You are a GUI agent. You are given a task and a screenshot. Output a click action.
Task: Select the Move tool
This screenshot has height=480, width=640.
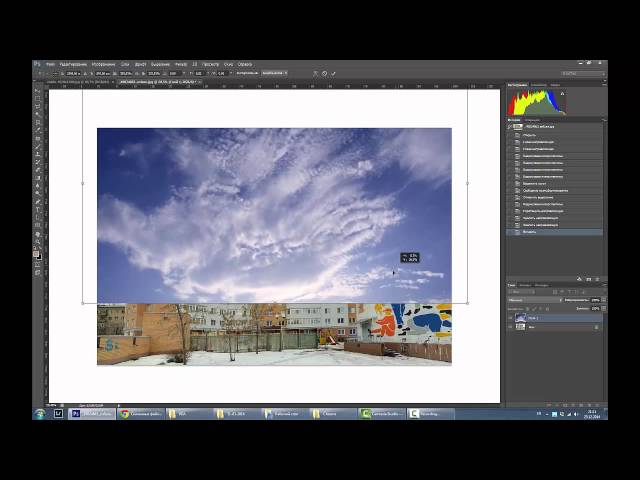38,91
